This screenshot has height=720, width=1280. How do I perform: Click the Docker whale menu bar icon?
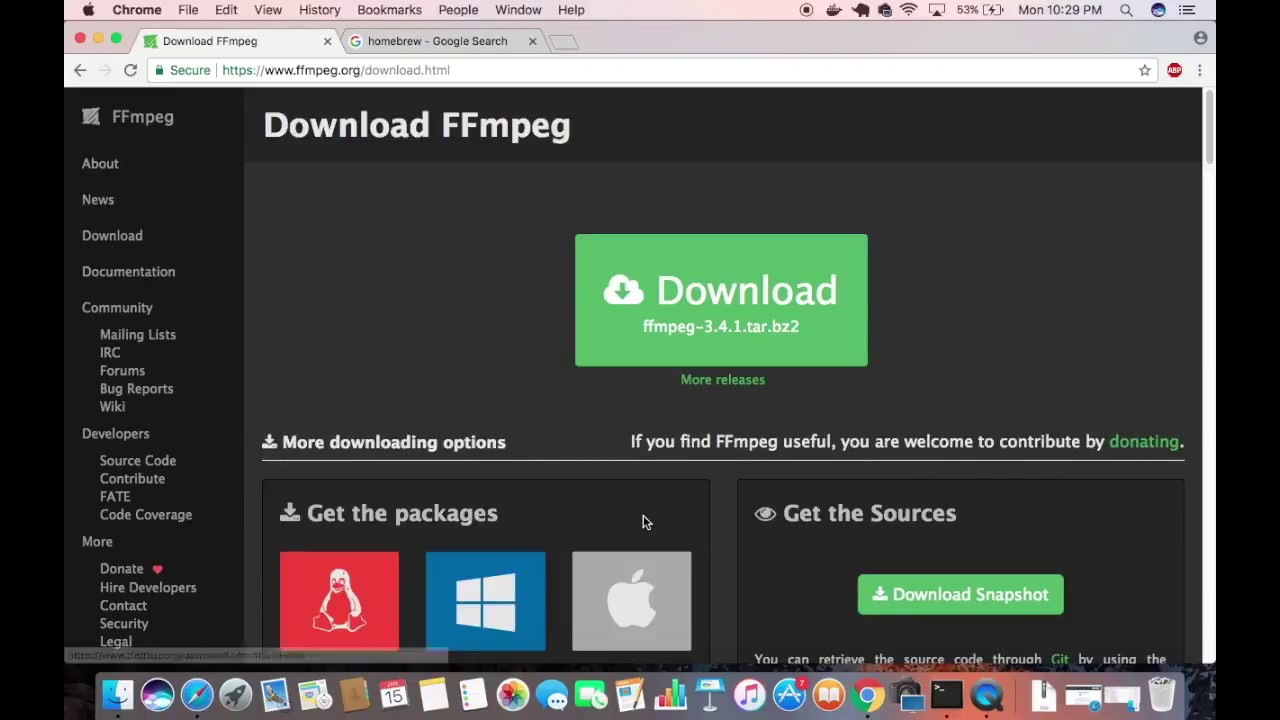pyautogui.click(x=834, y=10)
